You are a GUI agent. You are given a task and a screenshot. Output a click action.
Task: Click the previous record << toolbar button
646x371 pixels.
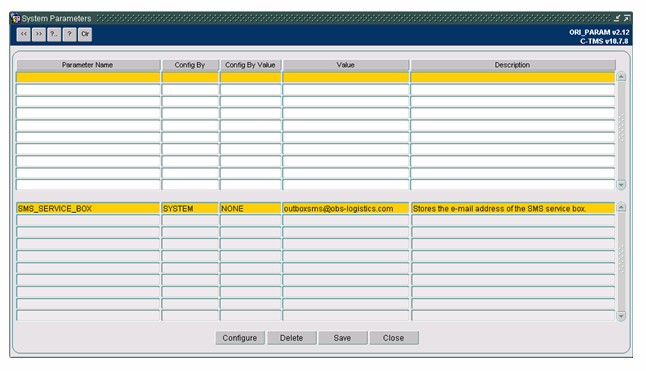[x=23, y=34]
